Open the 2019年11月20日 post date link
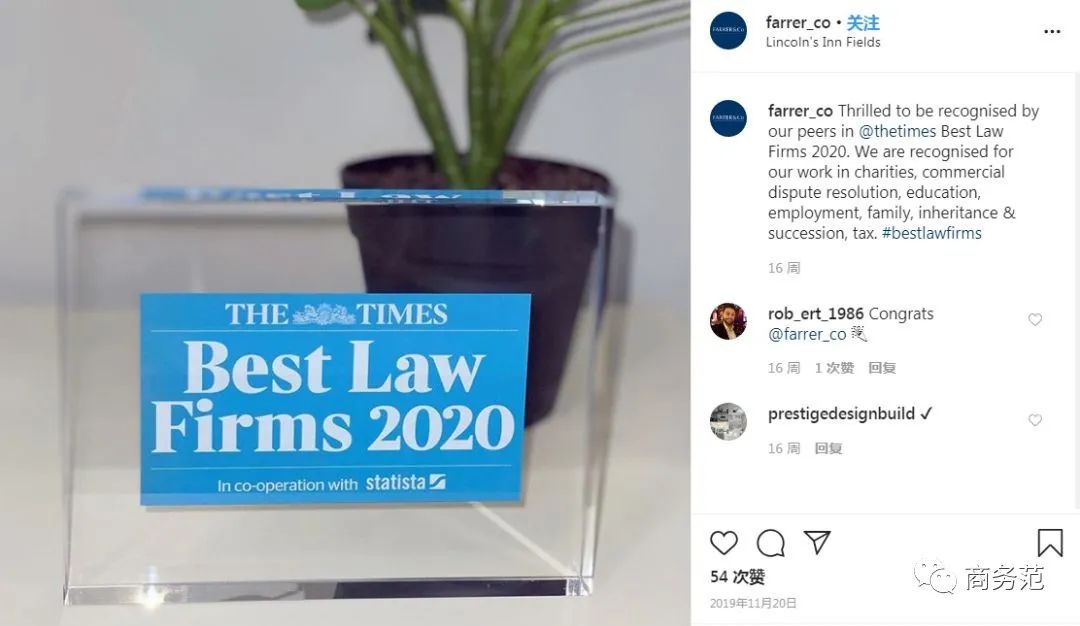Image resolution: width=1080 pixels, height=626 pixels. (x=754, y=603)
